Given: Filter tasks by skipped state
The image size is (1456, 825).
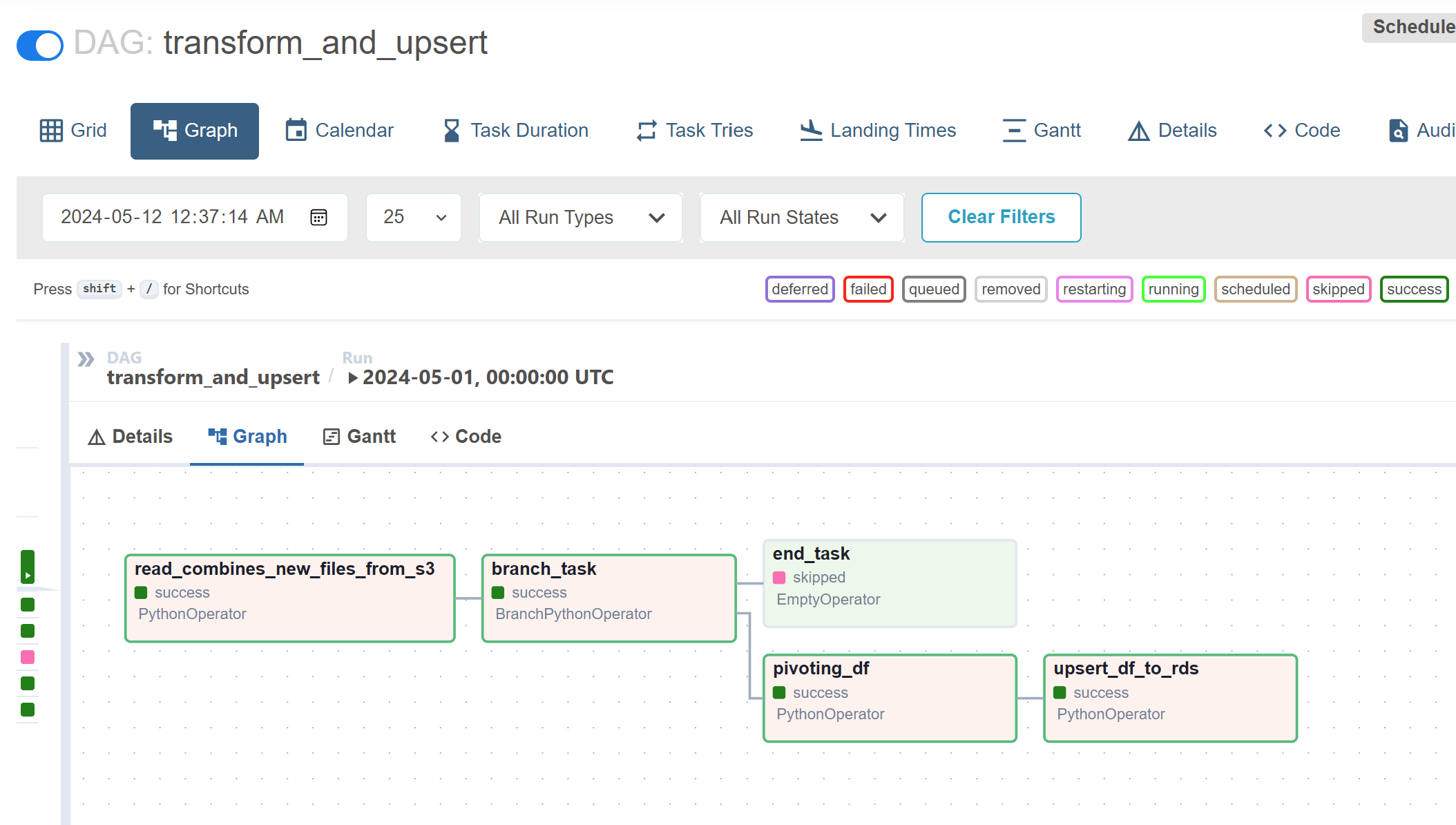Looking at the screenshot, I should click(x=1338, y=289).
